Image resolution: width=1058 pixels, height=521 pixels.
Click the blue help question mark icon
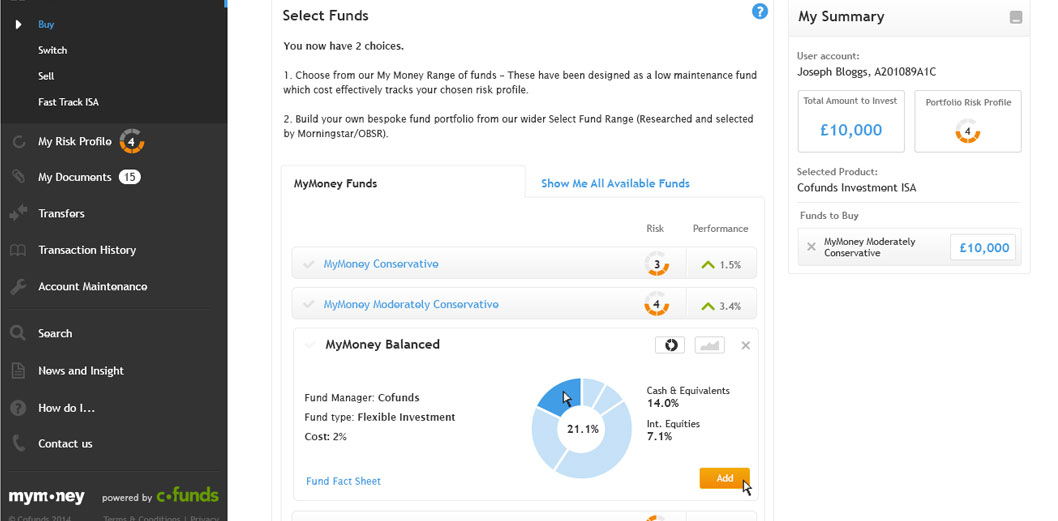tap(760, 11)
